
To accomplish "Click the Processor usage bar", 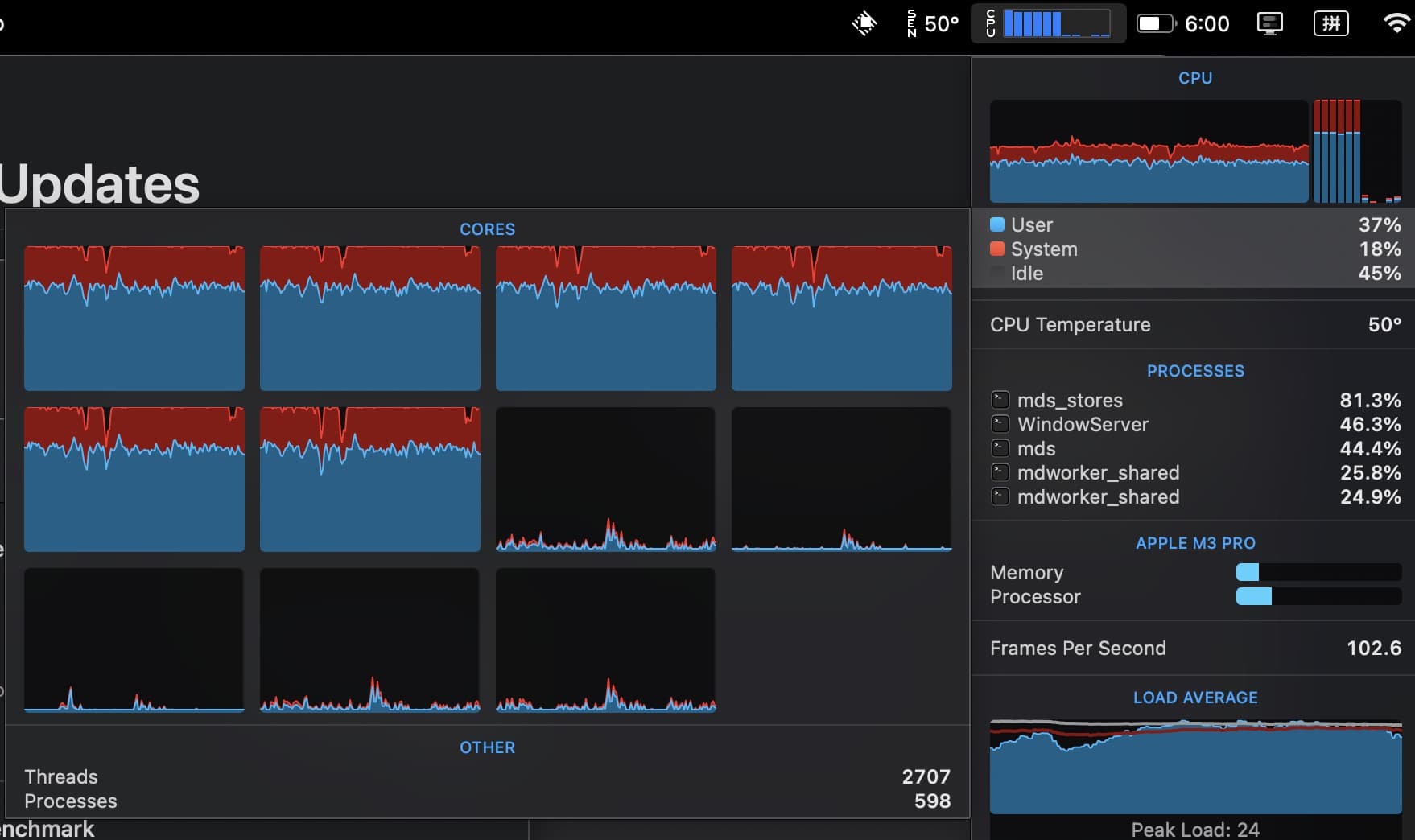I will tap(1318, 596).
